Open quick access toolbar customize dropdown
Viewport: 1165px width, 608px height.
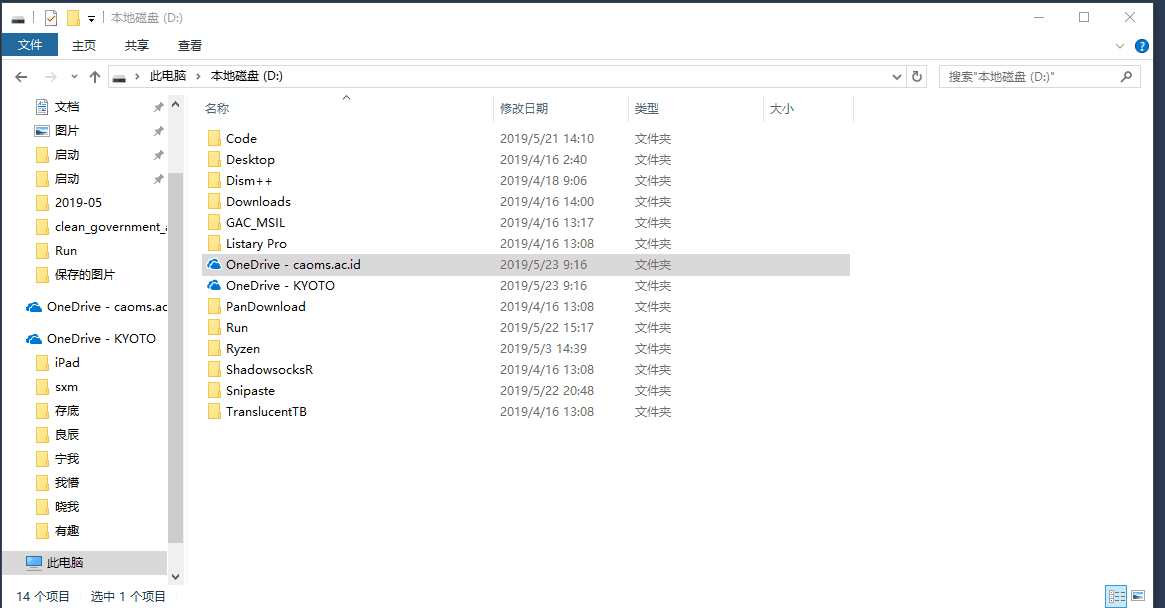click(92, 18)
